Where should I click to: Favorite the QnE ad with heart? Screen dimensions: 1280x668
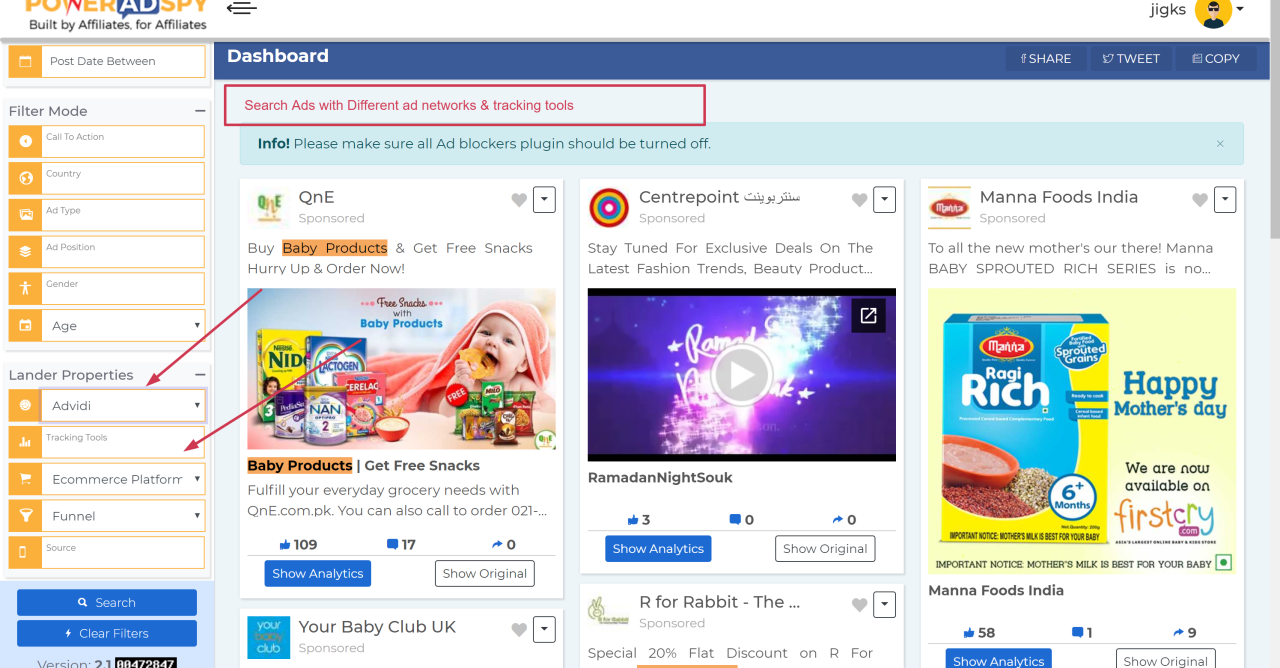[x=519, y=200]
